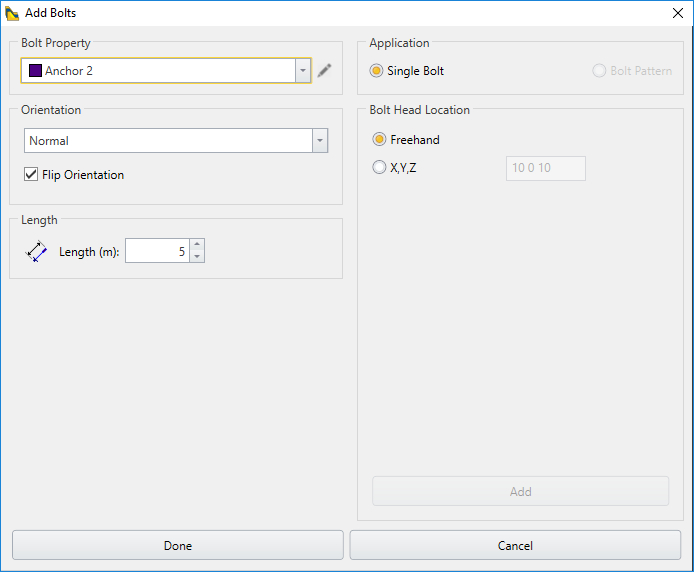This screenshot has height=572, width=694.
Task: Select Freehand bolt head location
Action: pyautogui.click(x=380, y=140)
